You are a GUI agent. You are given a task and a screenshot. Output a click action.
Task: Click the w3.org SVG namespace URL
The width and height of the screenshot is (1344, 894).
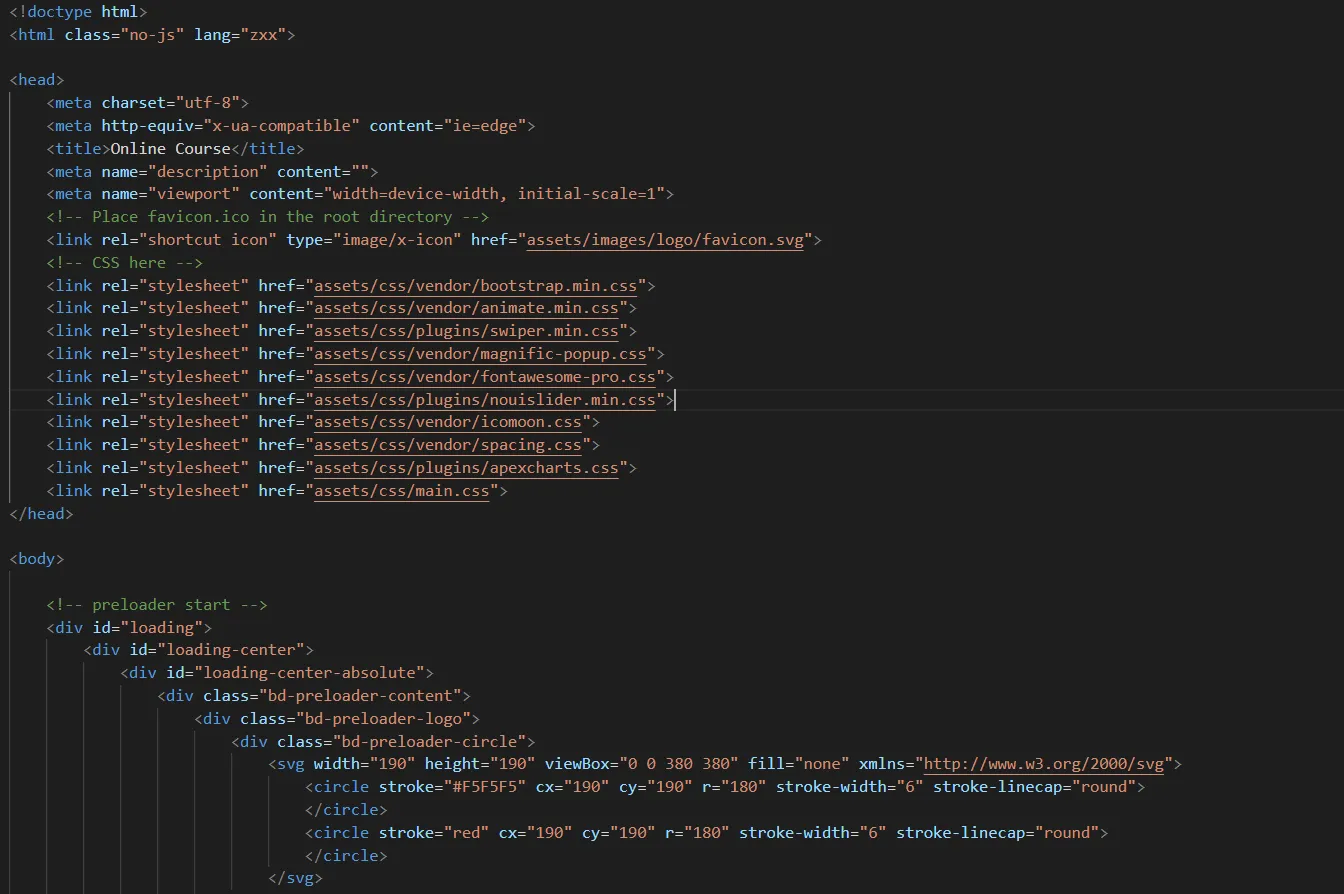(1044, 764)
